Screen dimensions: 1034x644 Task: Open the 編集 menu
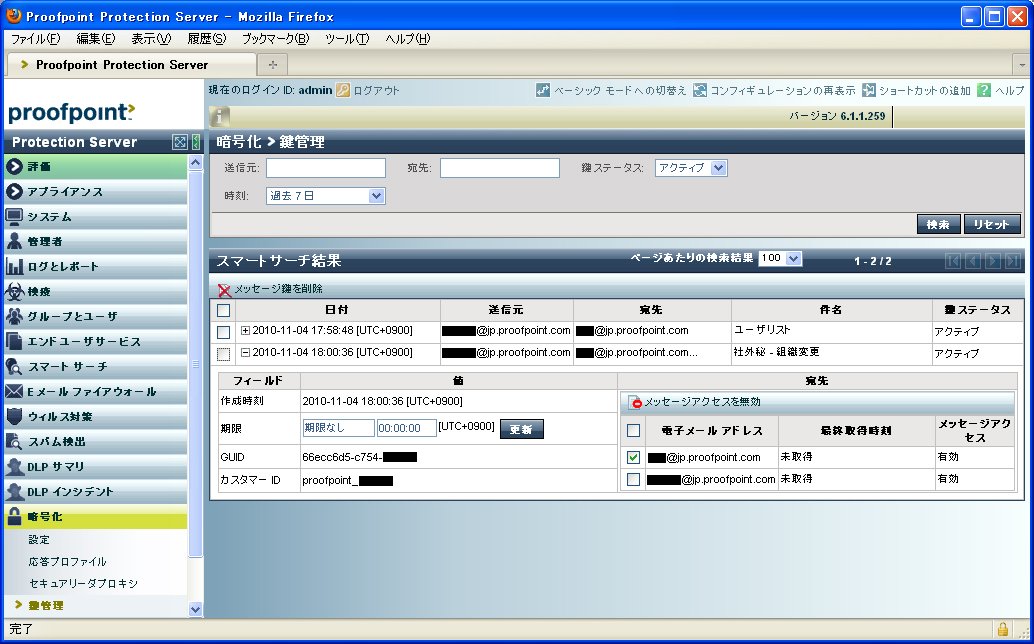[x=96, y=39]
